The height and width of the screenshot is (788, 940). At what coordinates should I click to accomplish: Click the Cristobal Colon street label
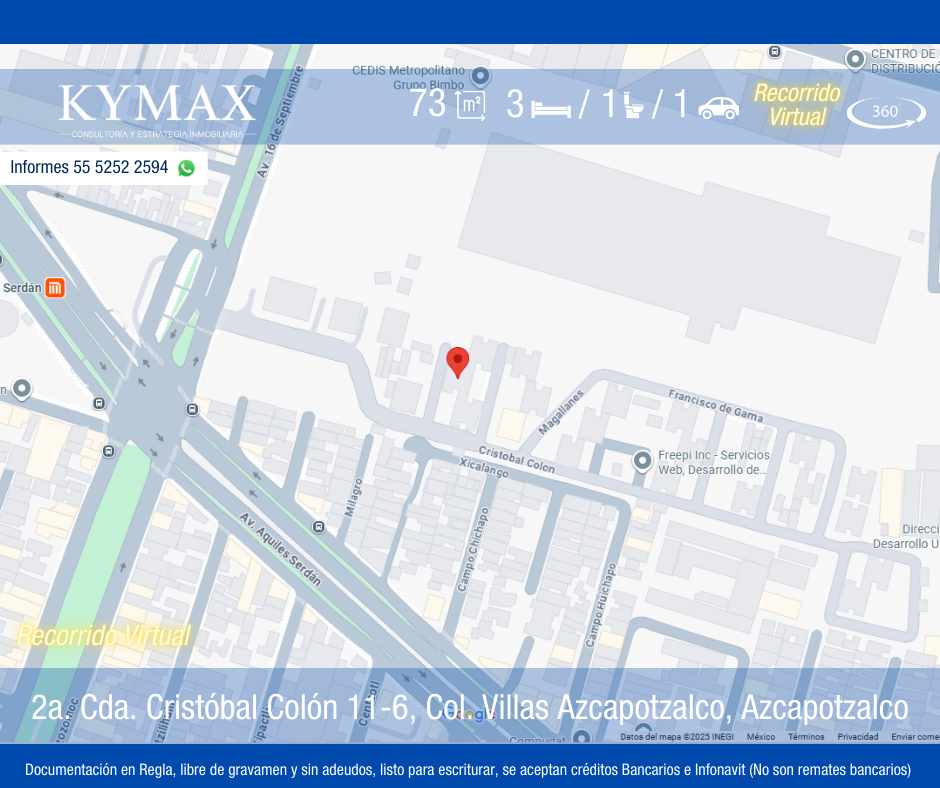click(x=516, y=459)
